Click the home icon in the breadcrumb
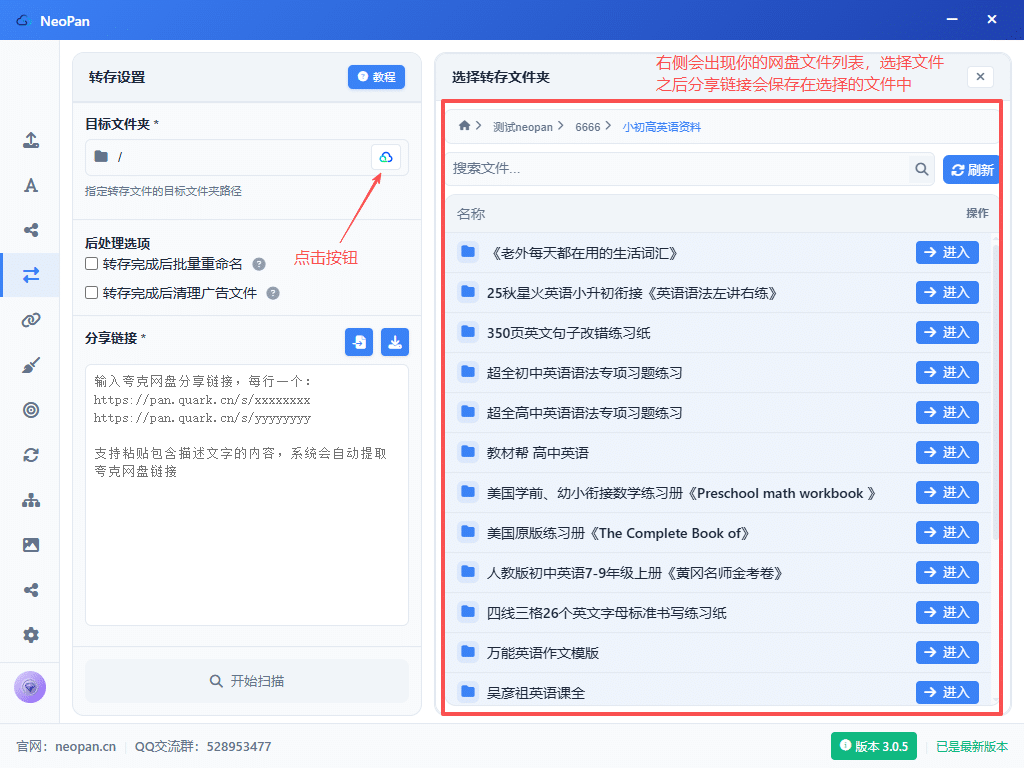Screen dimensions: 1024x768 point(464,126)
